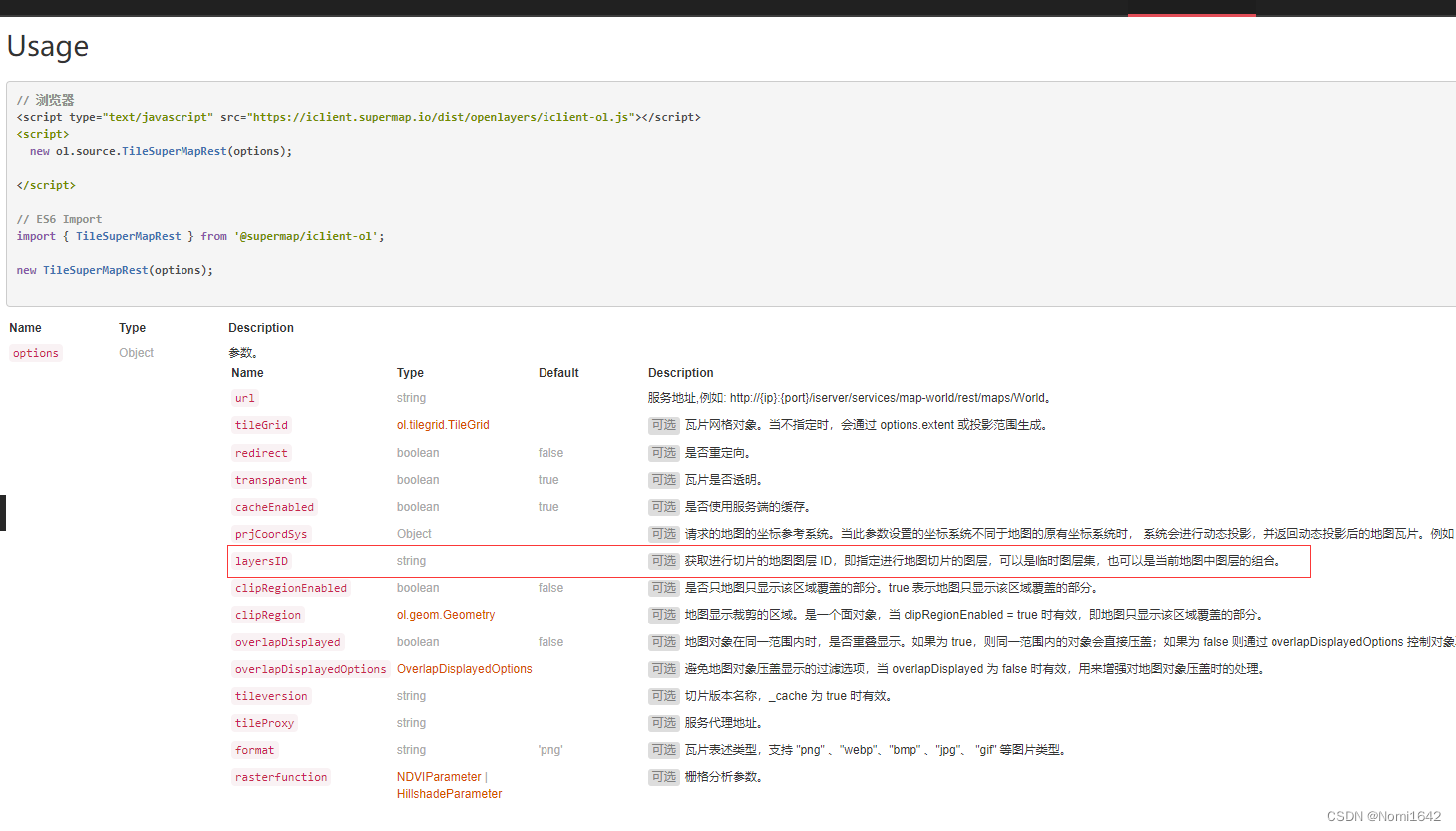The height and width of the screenshot is (831, 1456).
Task: Select the clipRegionEnabled parameter name
Action: click(x=291, y=588)
